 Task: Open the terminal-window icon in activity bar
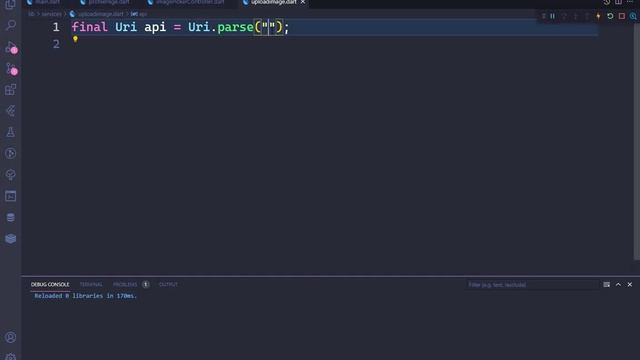11,196
